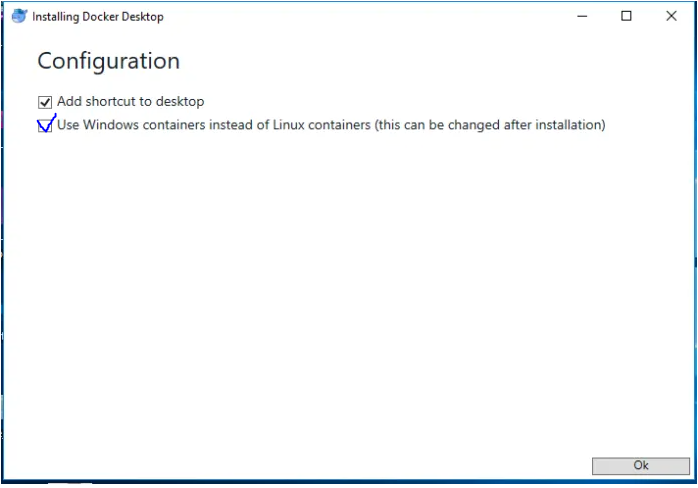
Task: Minimize the Docker Desktop installer window
Action: coord(583,16)
